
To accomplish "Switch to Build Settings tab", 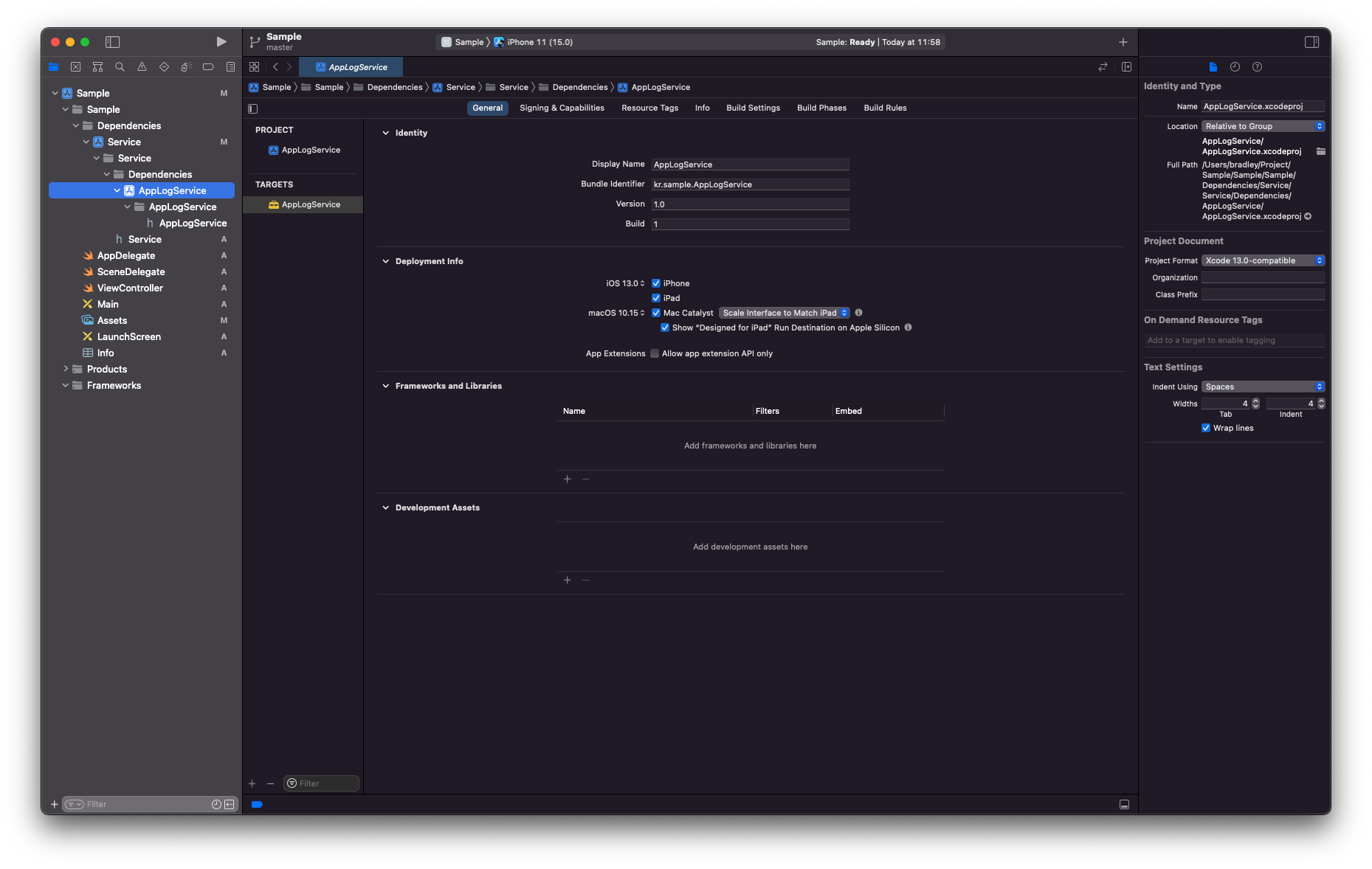I will point(753,108).
